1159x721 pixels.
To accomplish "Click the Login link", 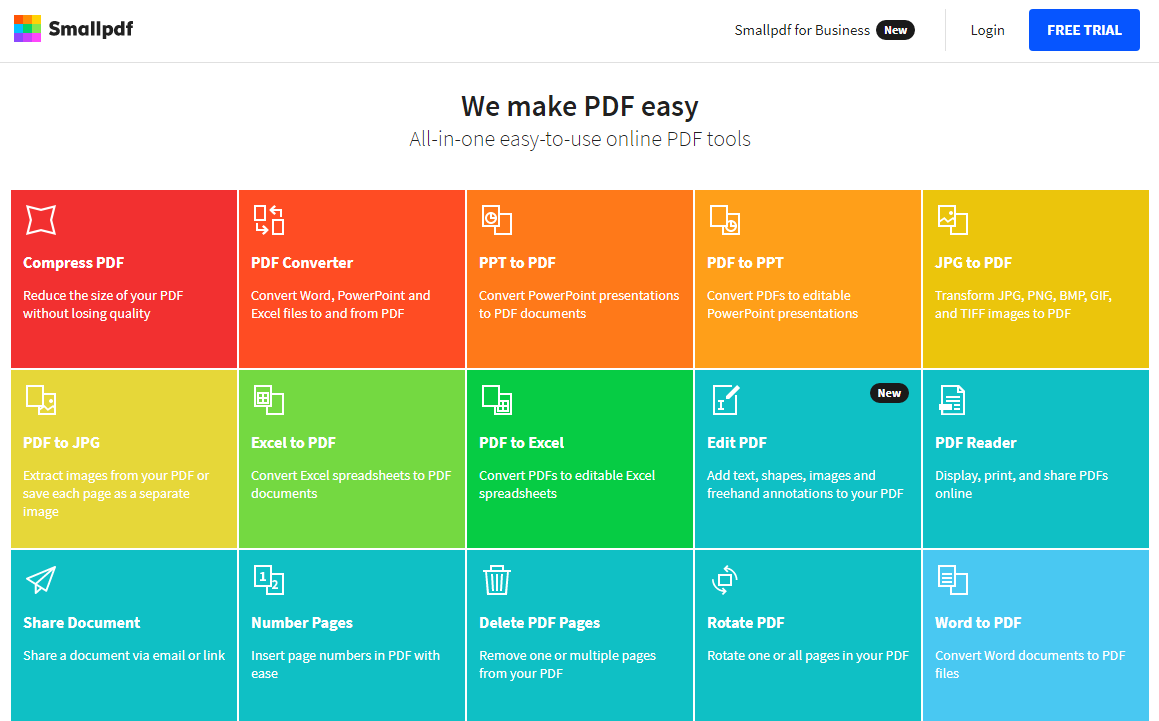I will click(x=988, y=30).
